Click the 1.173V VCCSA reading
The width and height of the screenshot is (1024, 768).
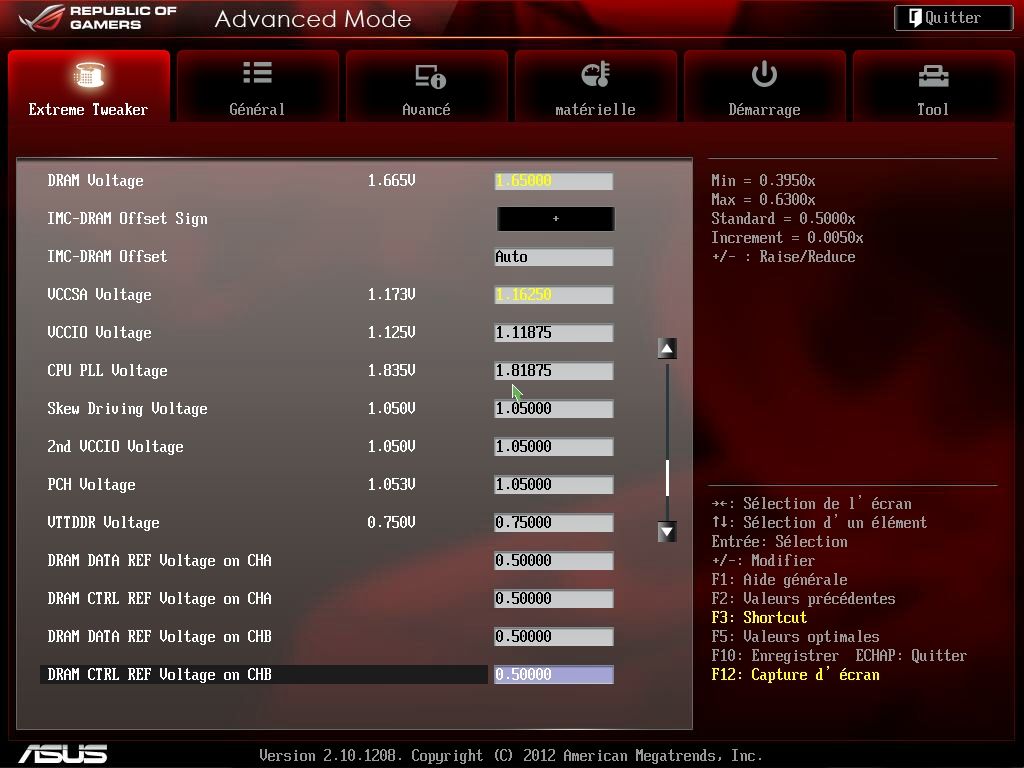pyautogui.click(x=391, y=295)
